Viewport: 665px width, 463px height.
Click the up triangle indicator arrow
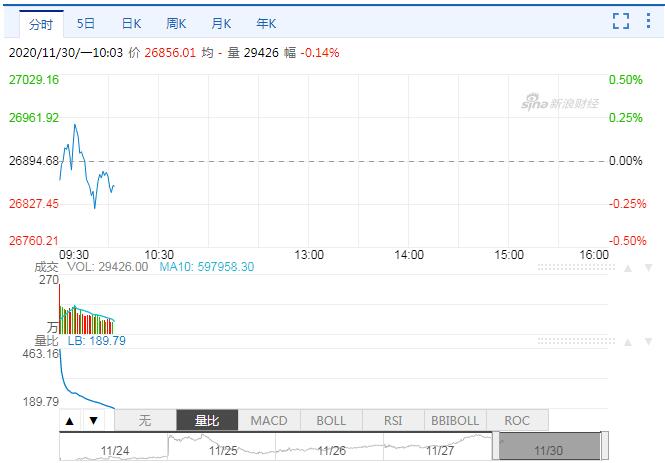pyautogui.click(x=70, y=421)
